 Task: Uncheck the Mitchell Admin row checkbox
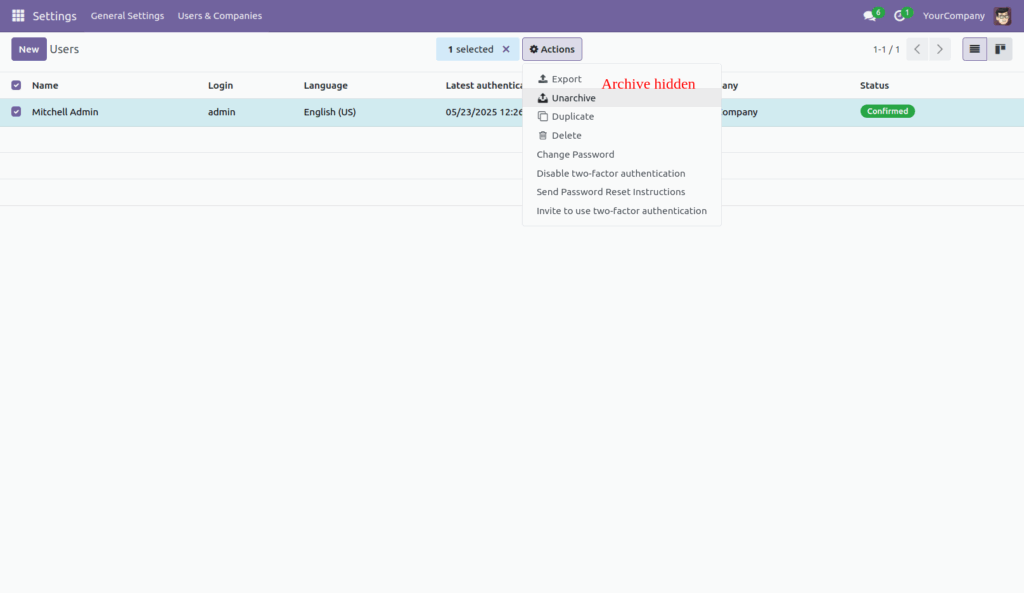14,111
